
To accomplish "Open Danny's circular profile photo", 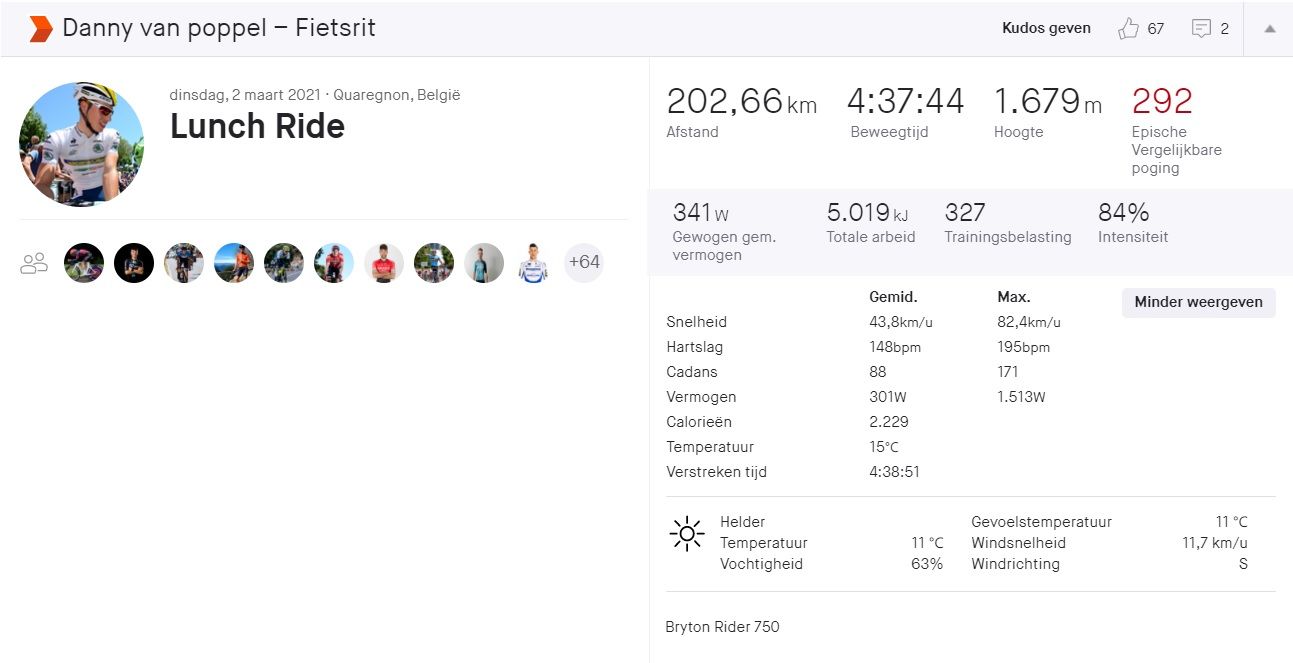I will pos(81,143).
